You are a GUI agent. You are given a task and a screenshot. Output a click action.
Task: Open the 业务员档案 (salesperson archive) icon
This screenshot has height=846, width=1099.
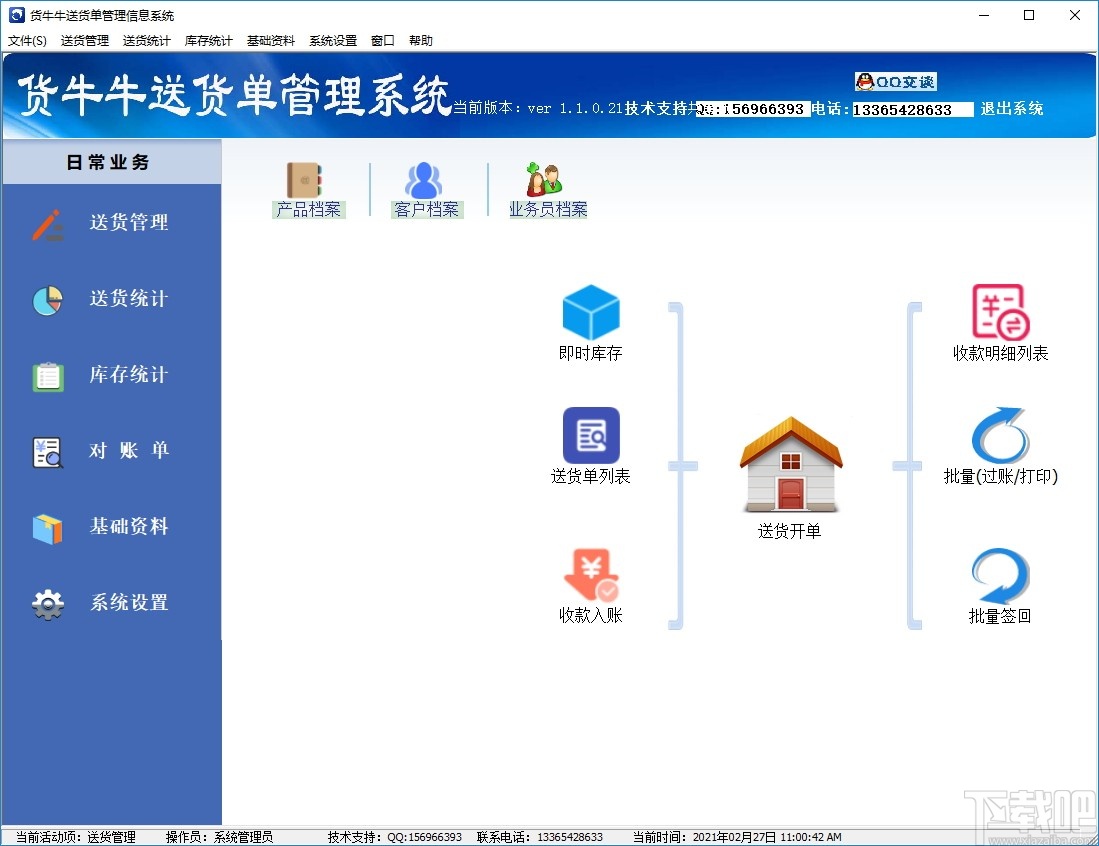coord(544,188)
